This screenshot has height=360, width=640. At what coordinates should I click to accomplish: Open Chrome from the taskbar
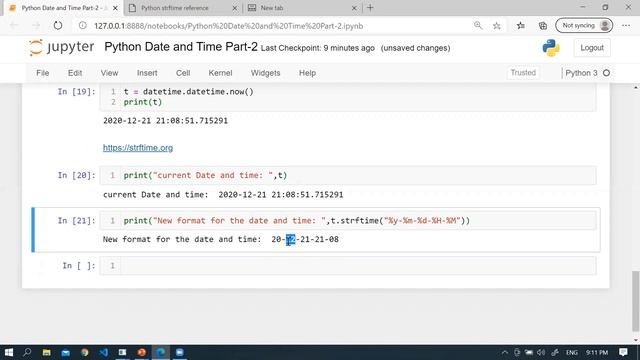click(84, 352)
